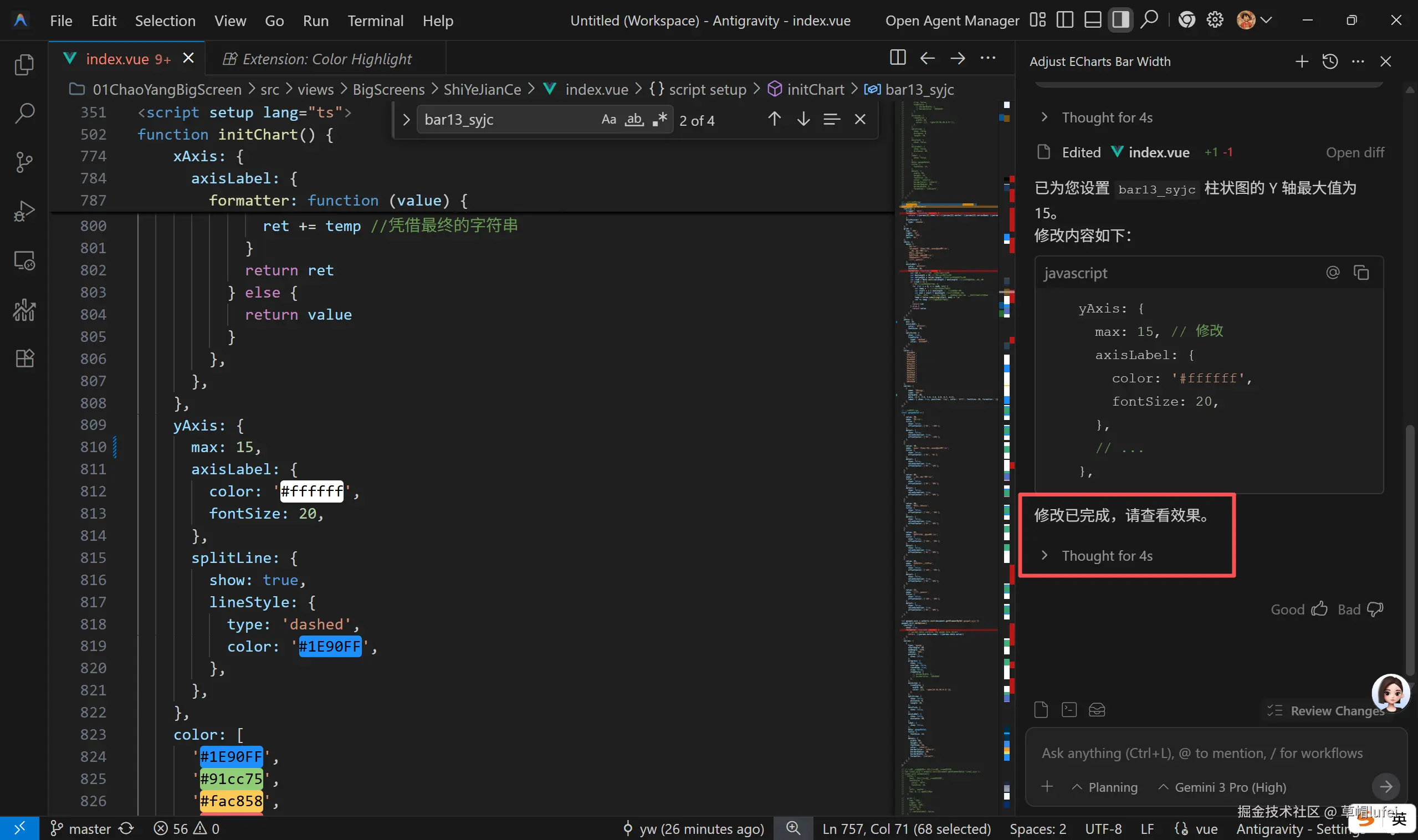
Task: Split the editor to the right
Action: click(x=897, y=58)
